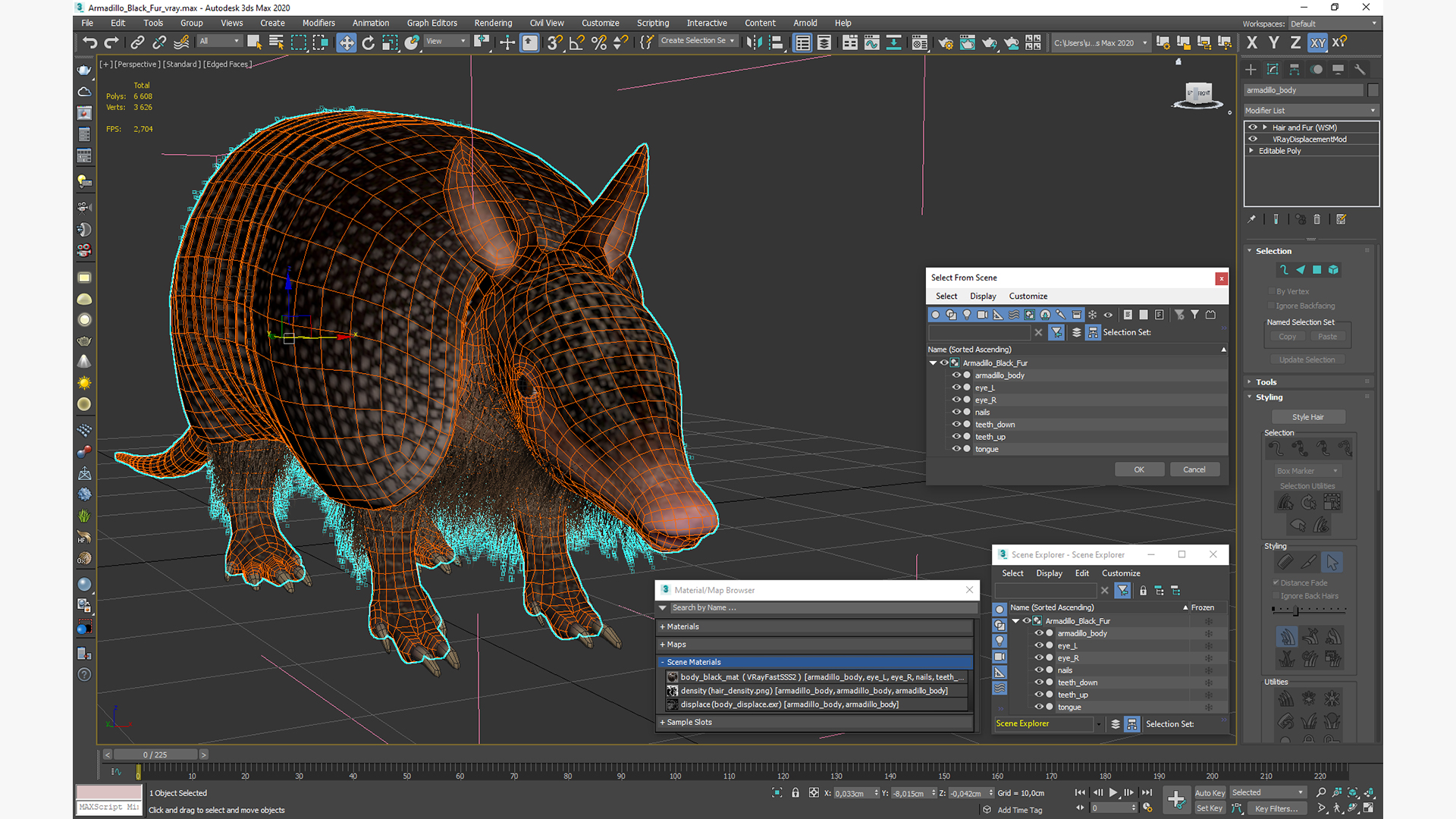Toggle the 3D Snaps button
This screenshot has width=1456, height=819.
[x=555, y=42]
